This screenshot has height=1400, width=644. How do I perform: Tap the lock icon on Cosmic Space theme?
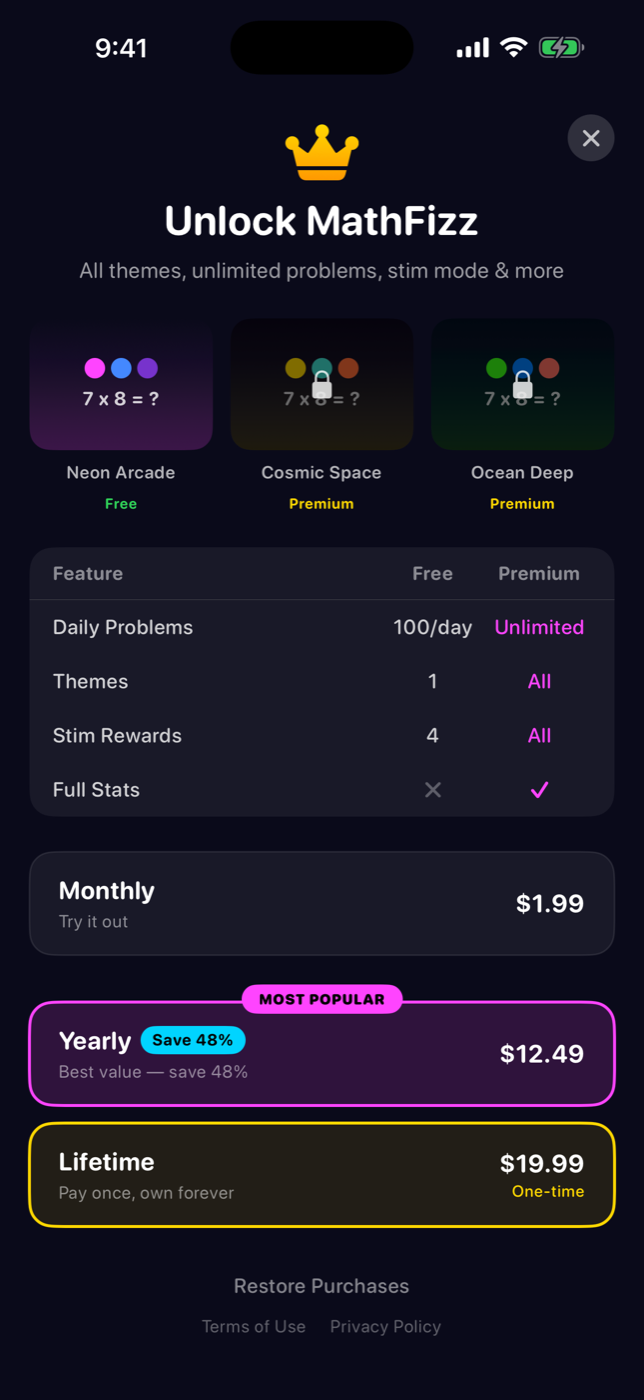click(x=322, y=385)
